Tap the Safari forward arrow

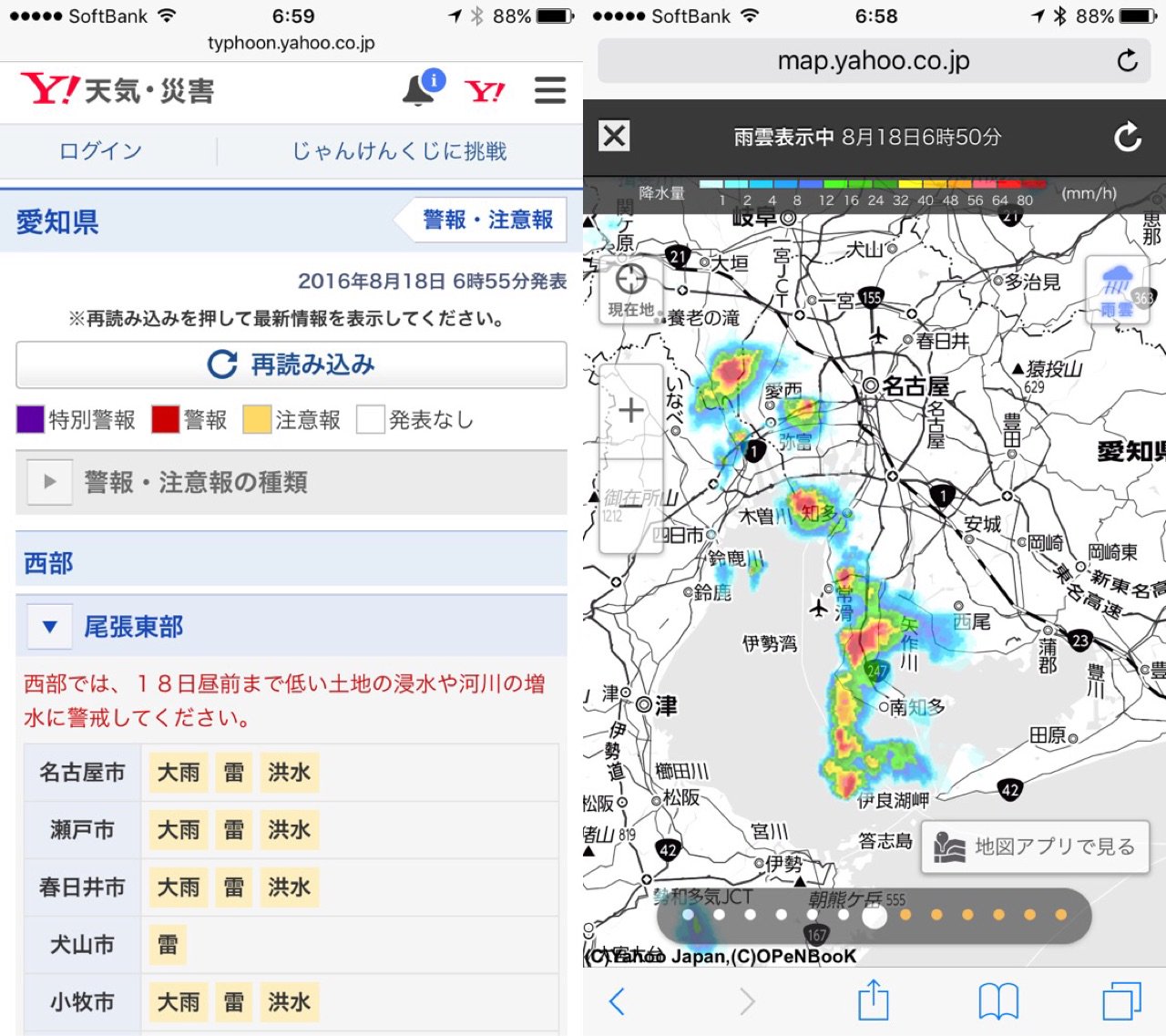coord(747,1001)
